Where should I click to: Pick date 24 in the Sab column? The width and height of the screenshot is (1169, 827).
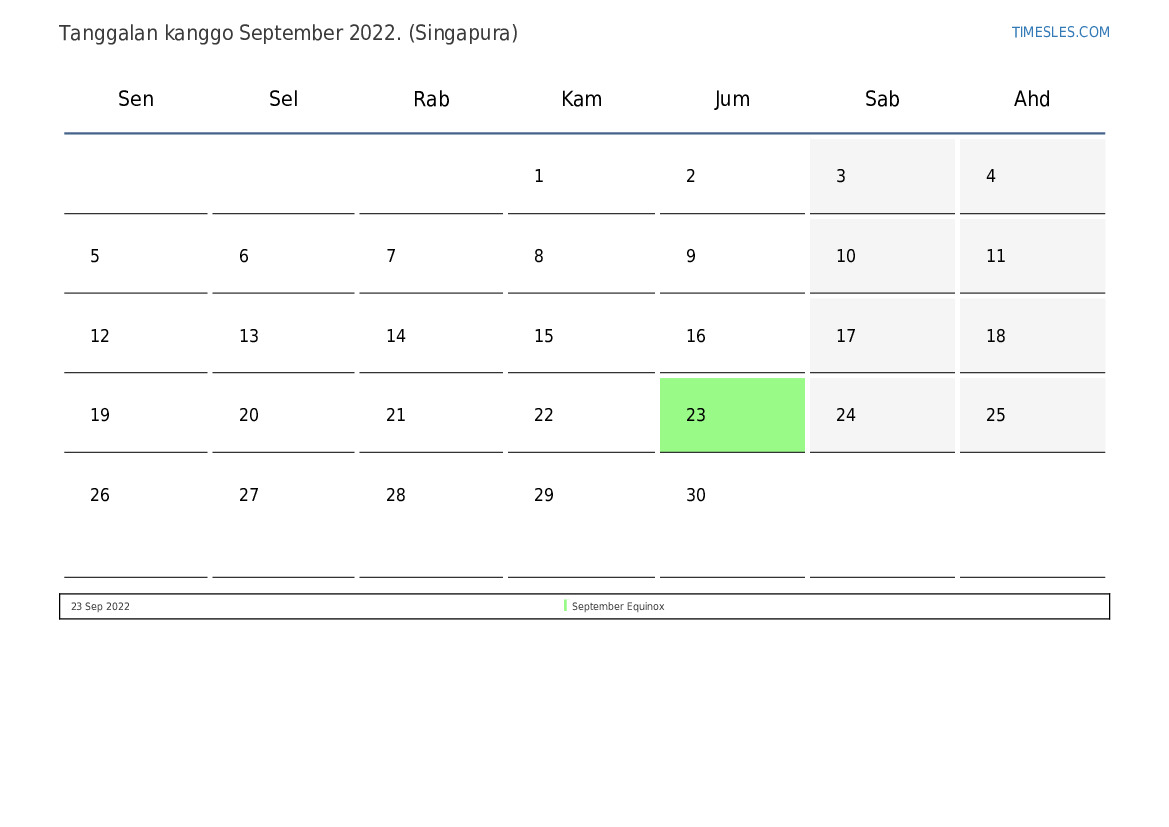click(846, 416)
